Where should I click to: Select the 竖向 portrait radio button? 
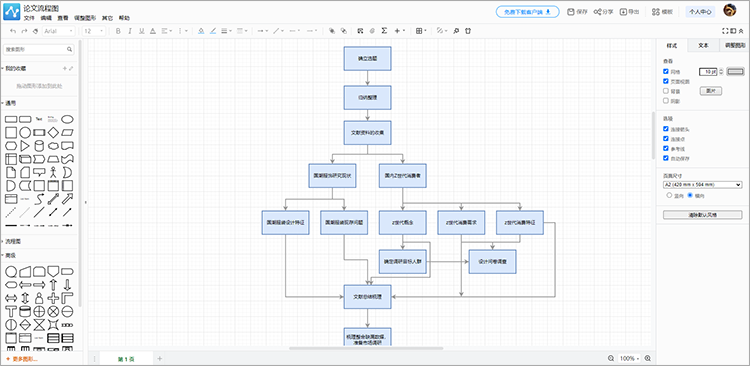(669, 196)
